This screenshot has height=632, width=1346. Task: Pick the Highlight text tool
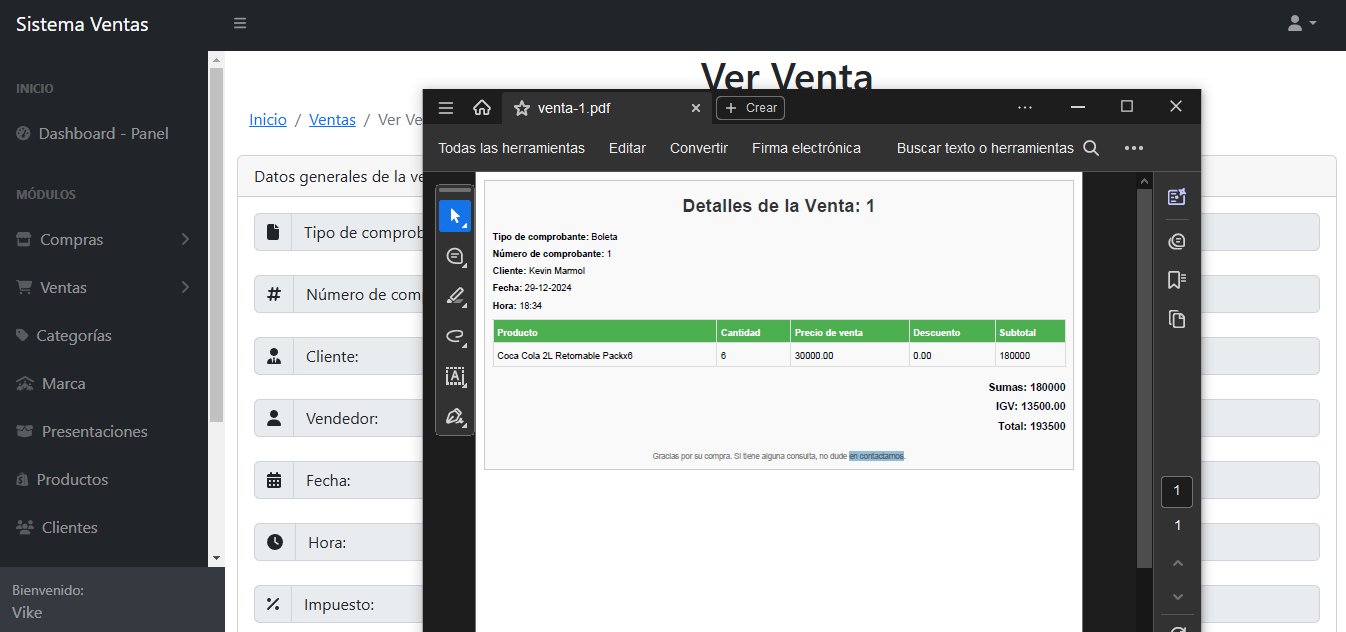(455, 296)
